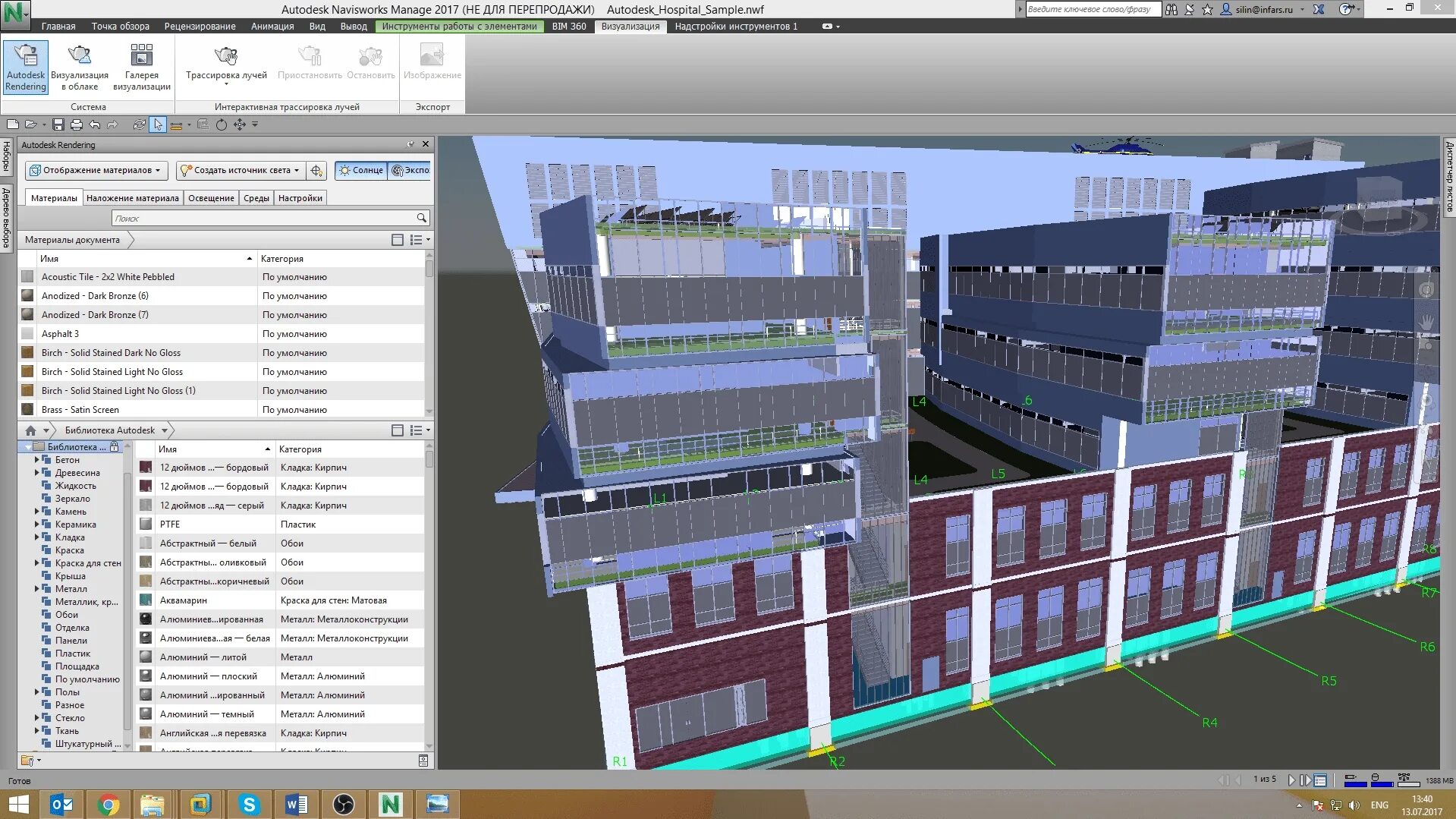This screenshot has width=1456, height=819.
Task: Pin the Autodesk Rendering panel
Action: click(410, 144)
